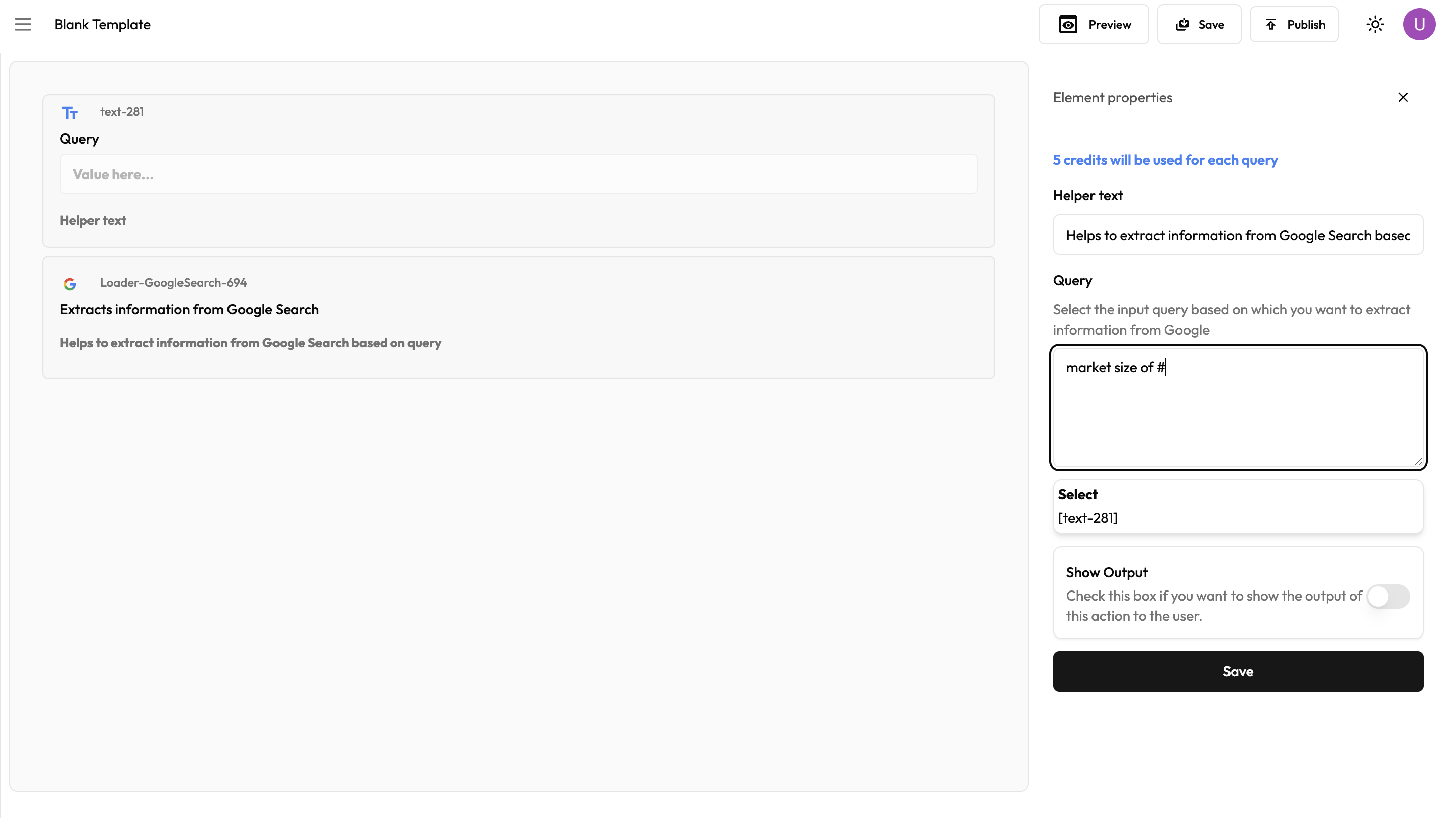Click the black Save button in panel
Image resolution: width=1456 pixels, height=818 pixels.
(1238, 671)
